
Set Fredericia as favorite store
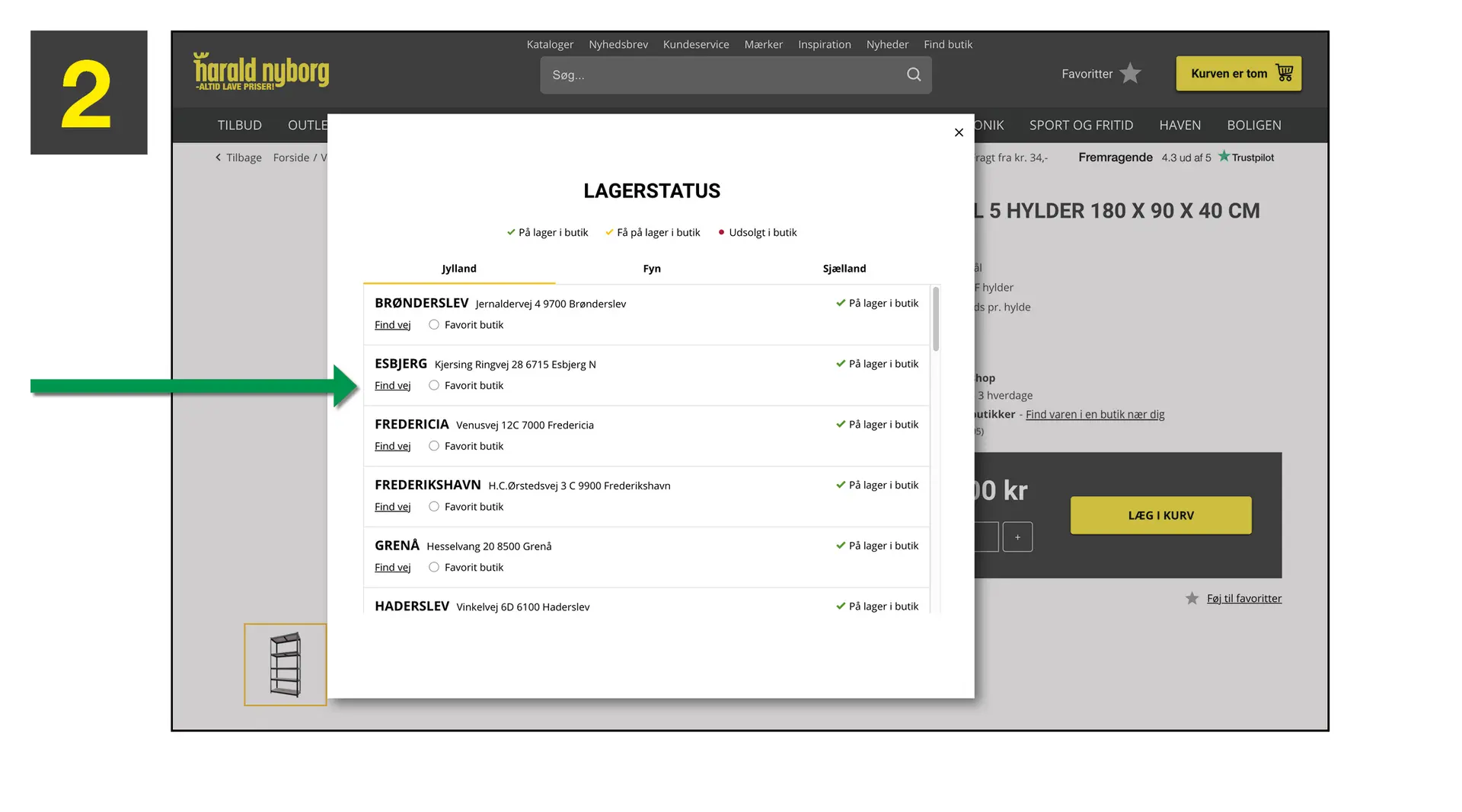[434, 446]
